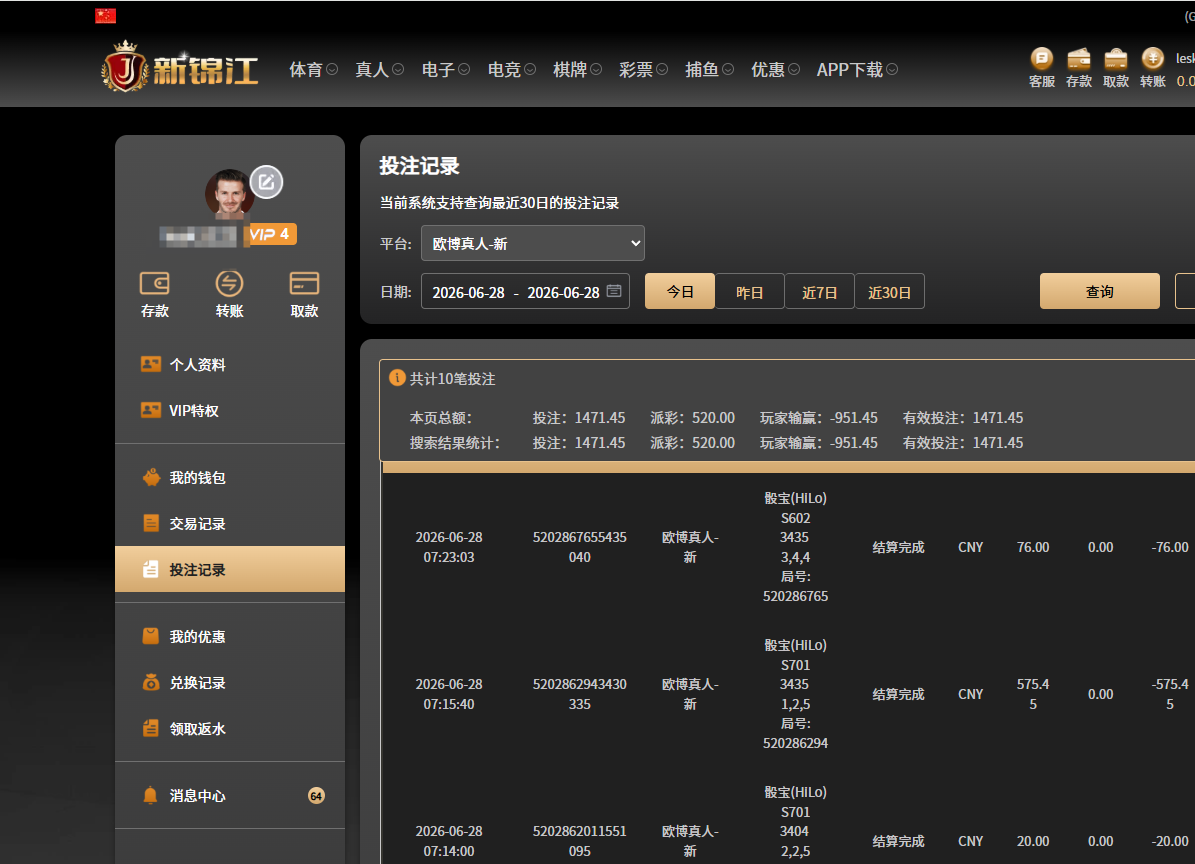Click the 76.00 bet amount cell

[1033, 547]
